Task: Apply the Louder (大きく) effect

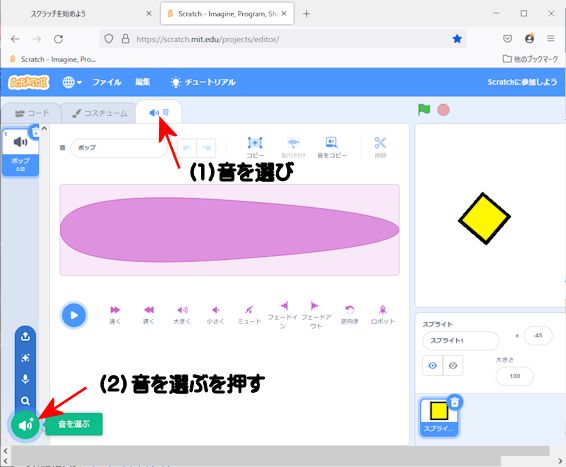Action: point(182,314)
